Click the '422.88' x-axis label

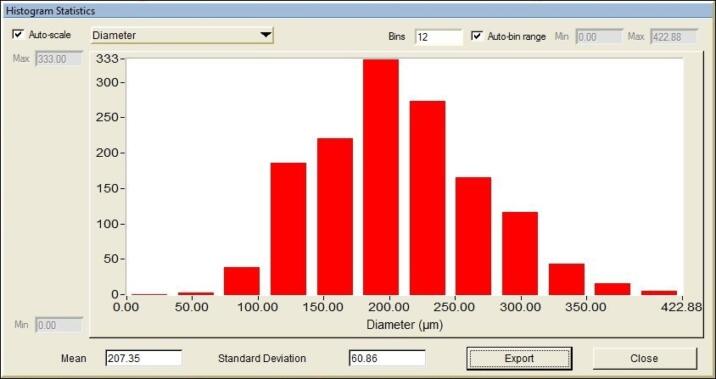coord(682,307)
